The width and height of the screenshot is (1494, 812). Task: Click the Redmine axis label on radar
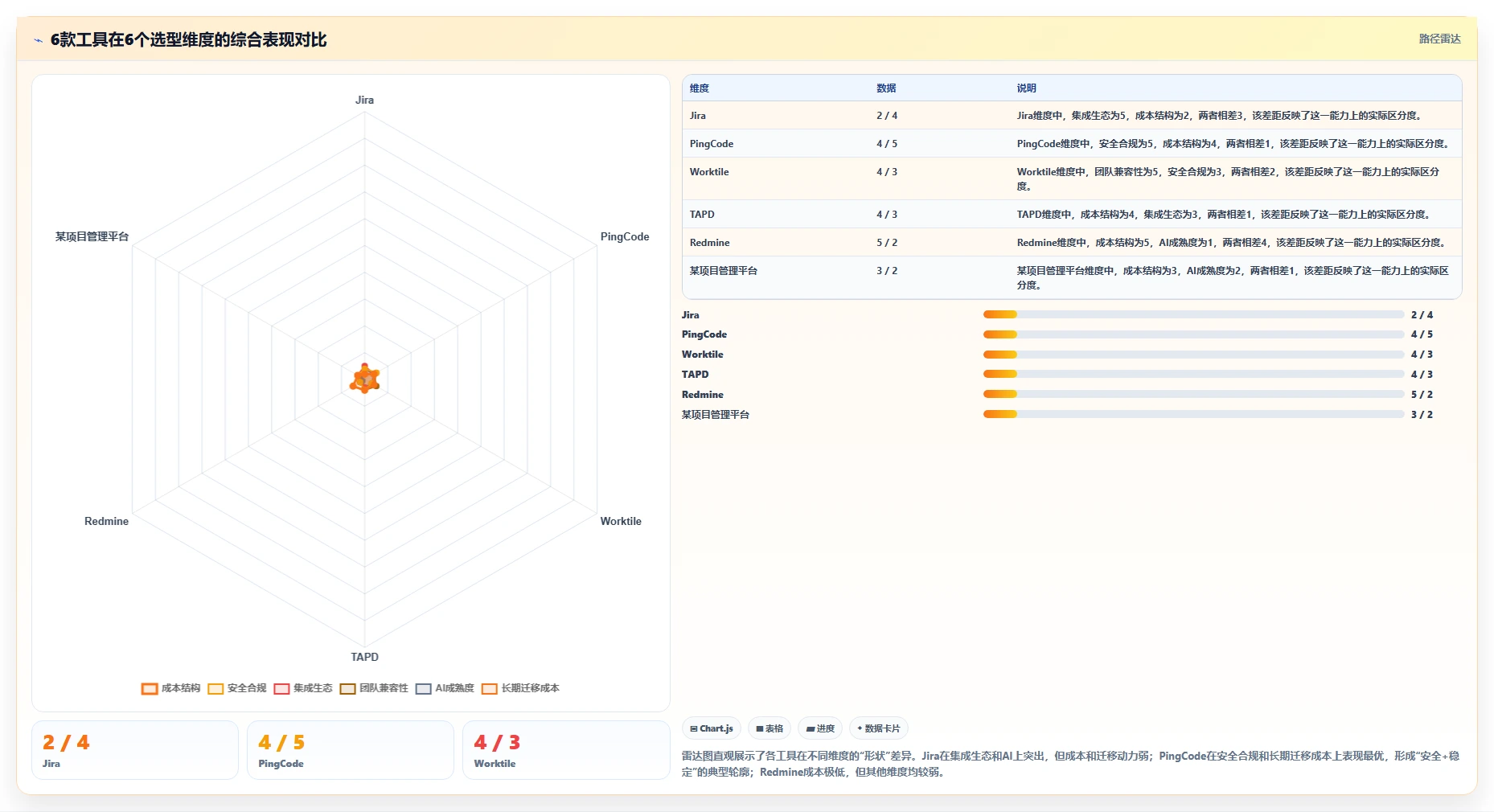point(106,522)
